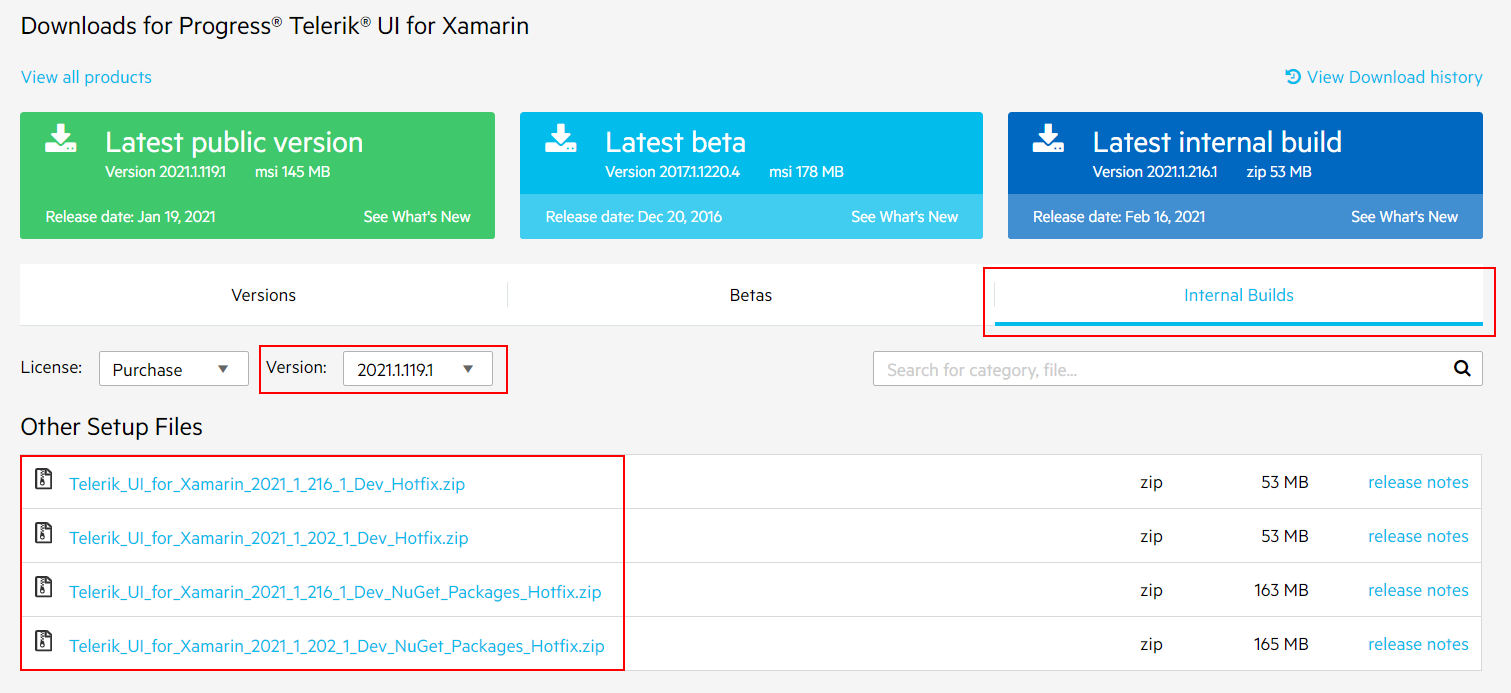Click the zip 53 MB text on blue card
Screen dimensions: 1511x693
[x=1278, y=172]
